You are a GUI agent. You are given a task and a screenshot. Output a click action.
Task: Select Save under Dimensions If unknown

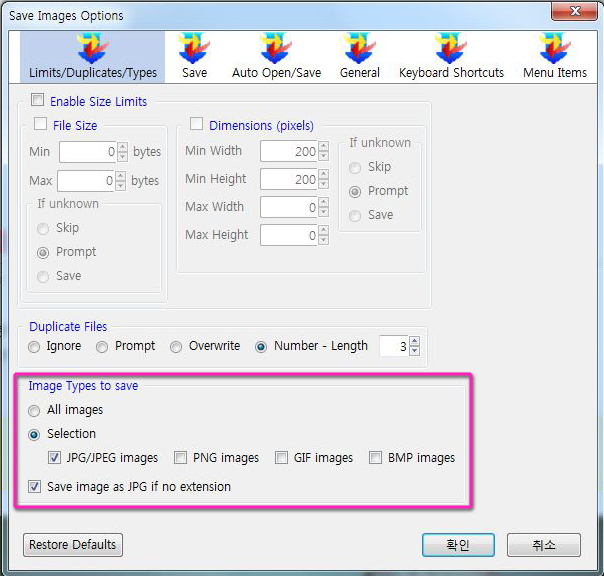355,216
